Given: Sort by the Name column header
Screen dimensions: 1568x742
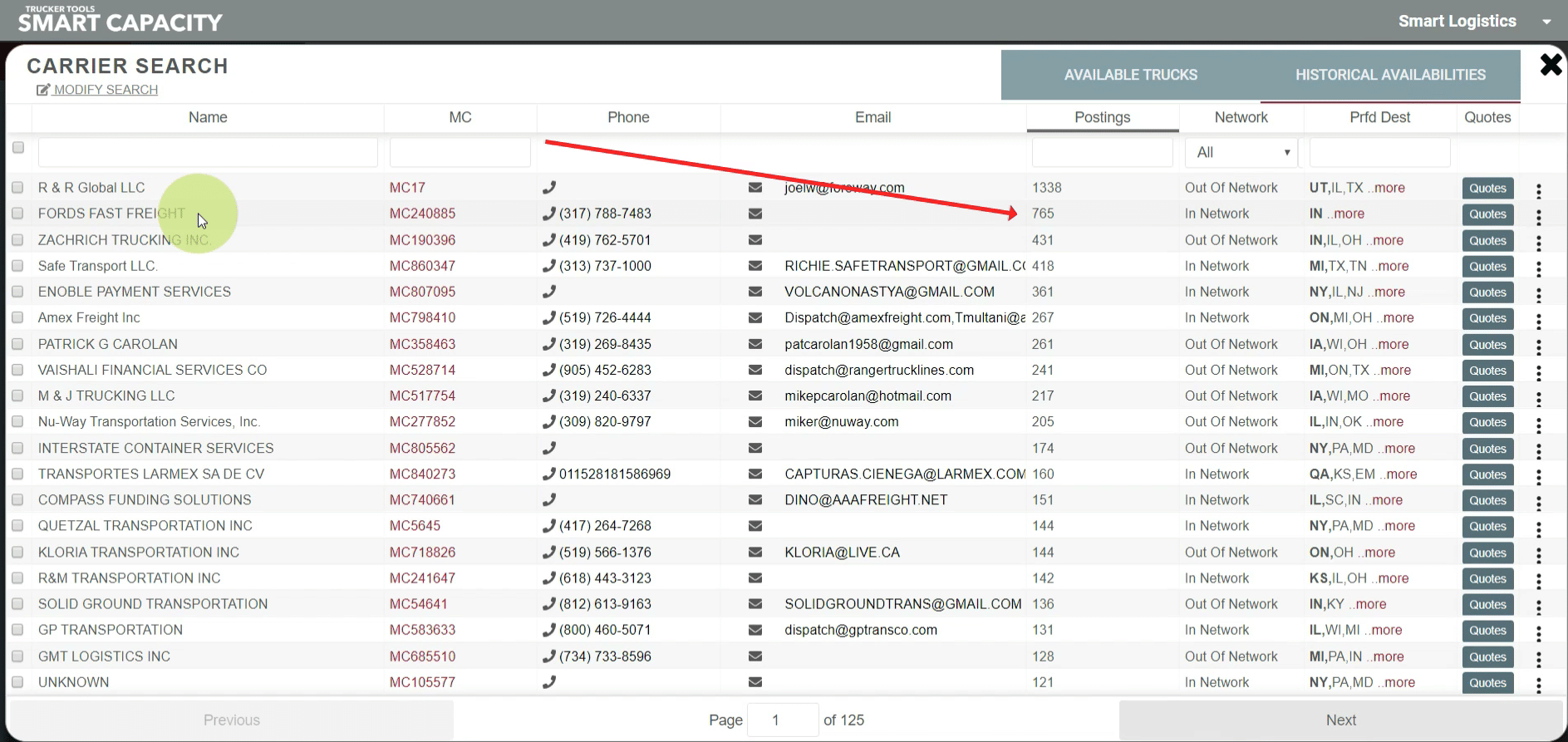Looking at the screenshot, I should (x=208, y=117).
